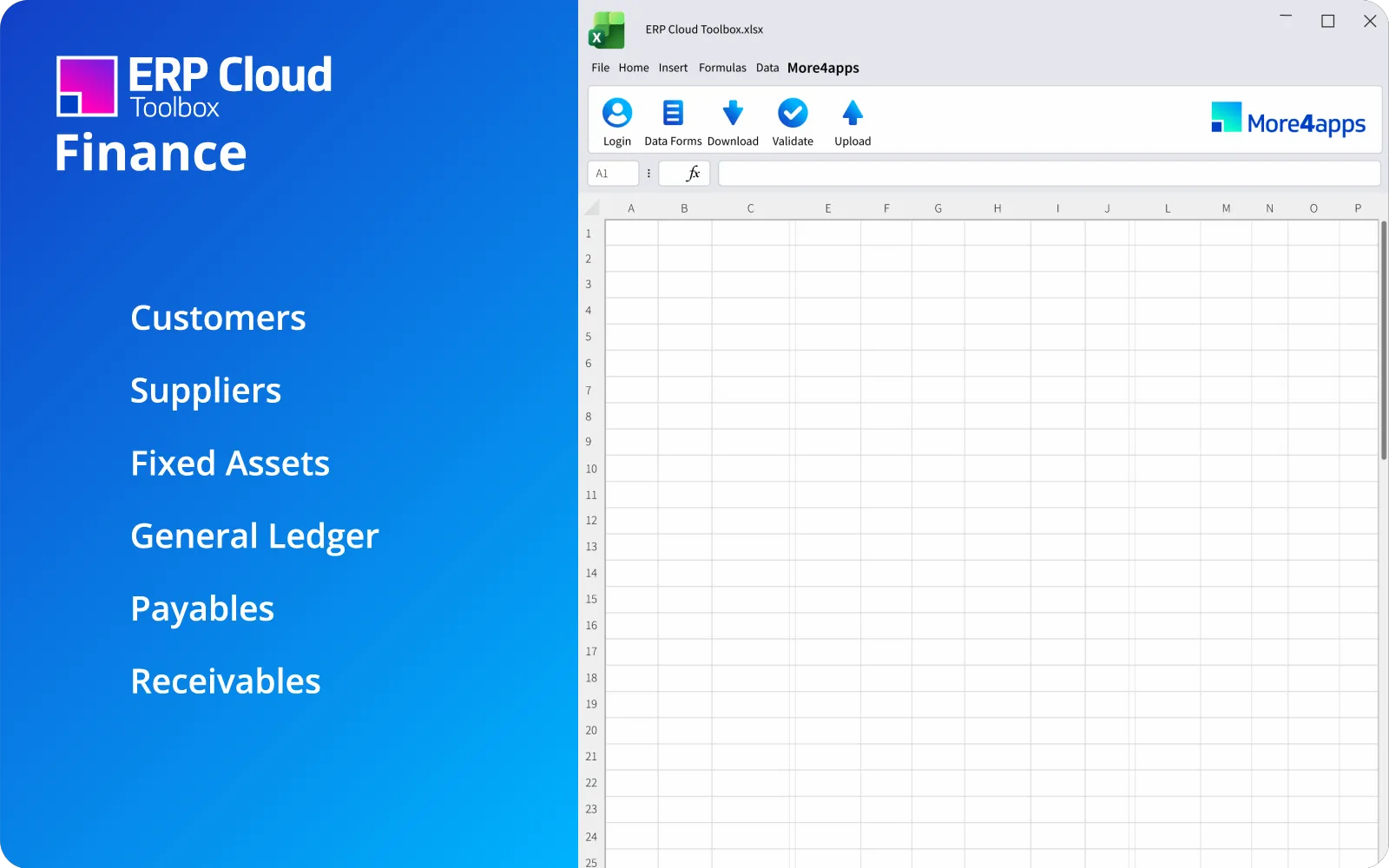Click the Validate checkmark icon
Viewport: 1389px width, 868px height.
[x=793, y=113]
